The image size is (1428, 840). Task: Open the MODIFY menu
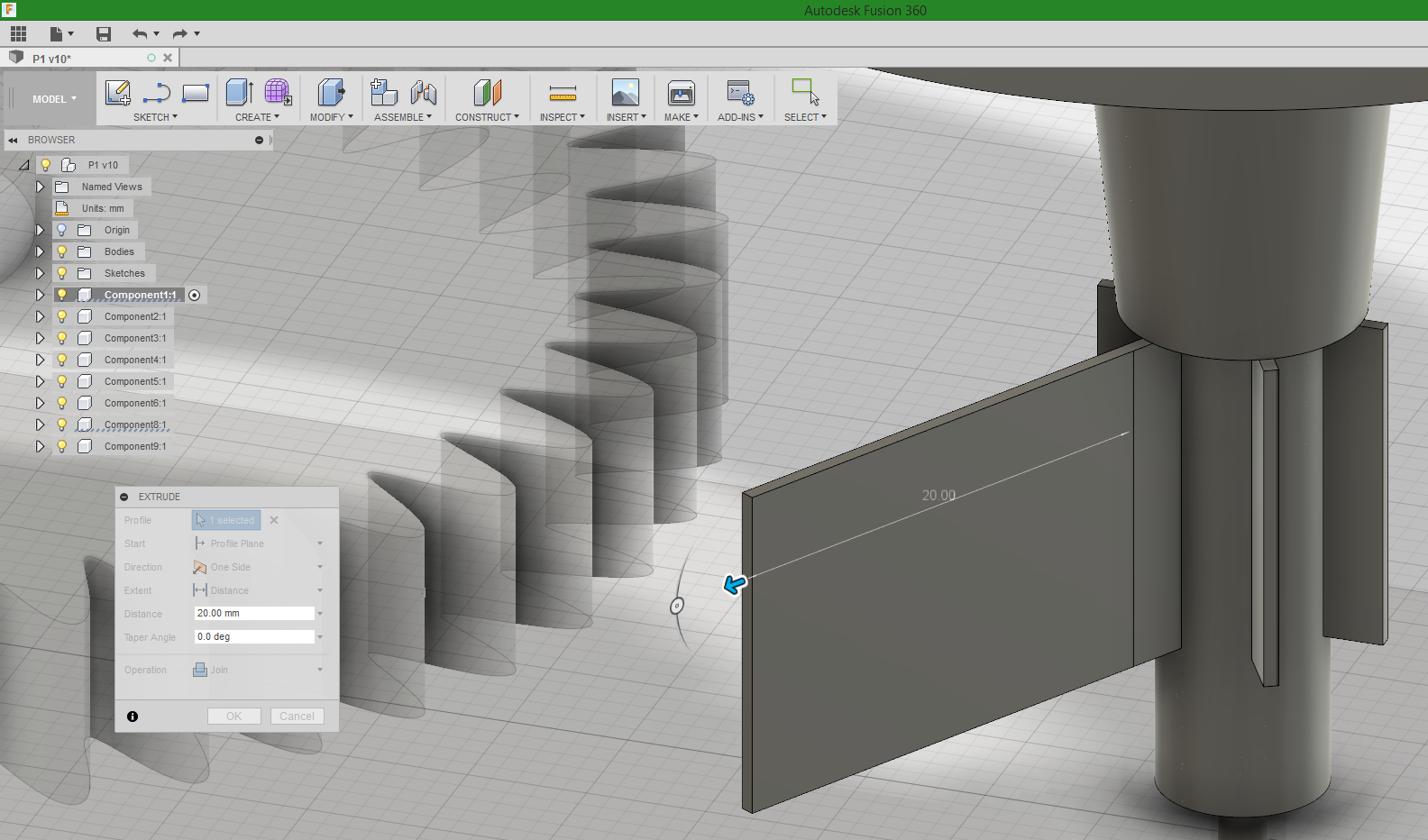(331, 117)
